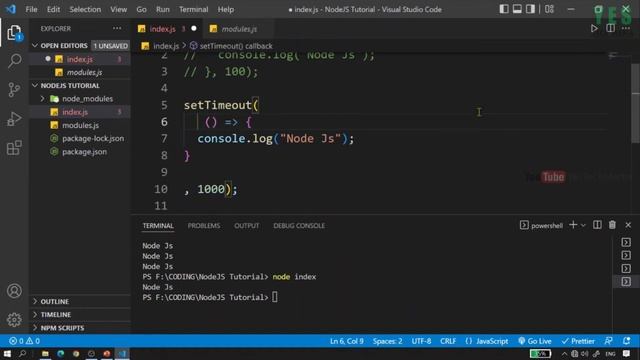Change indentation via Spaces: 2
The width and height of the screenshot is (640, 360).
click(387, 341)
